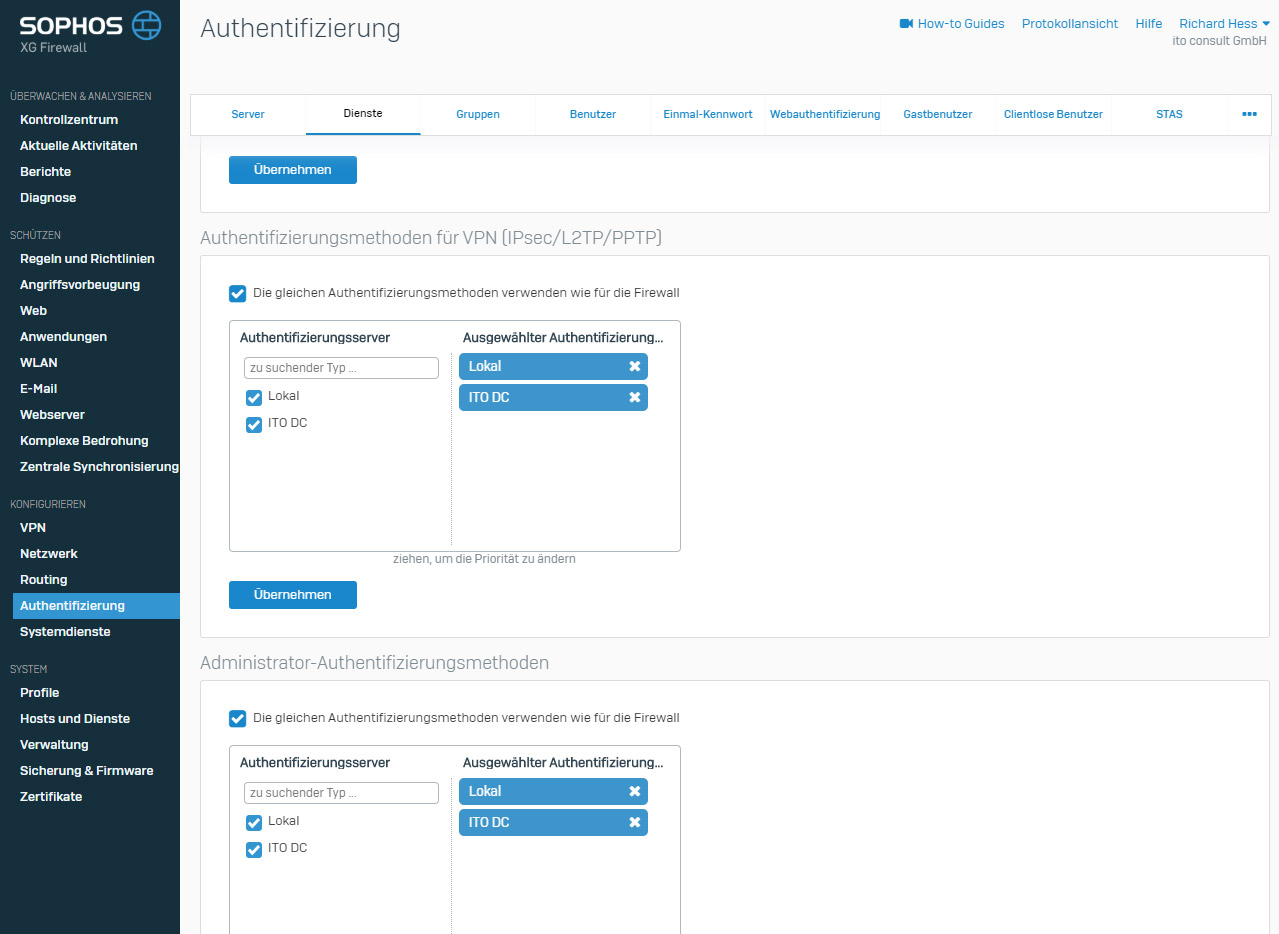This screenshot has height=934, width=1279.
Task: Toggle VPN same-as-firewall authentication checkbox
Action: 237,293
